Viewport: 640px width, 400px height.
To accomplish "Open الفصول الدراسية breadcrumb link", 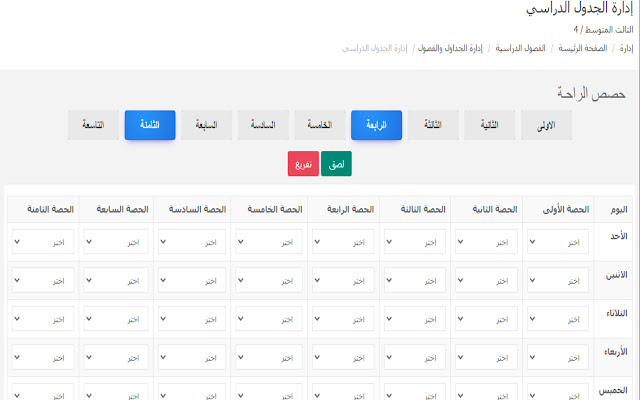I will [x=520, y=49].
